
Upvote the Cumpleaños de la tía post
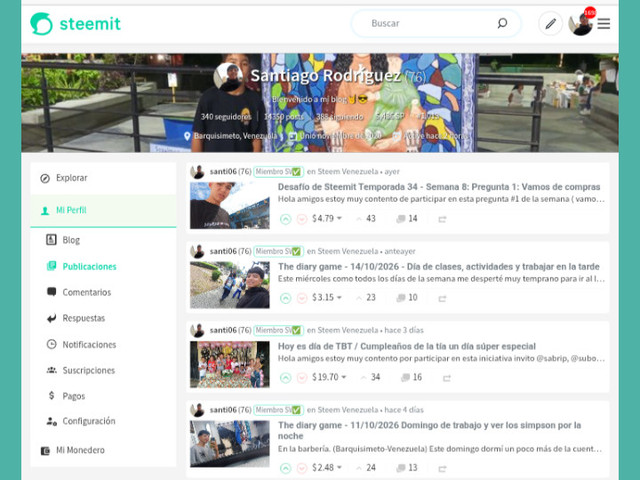pos(286,378)
